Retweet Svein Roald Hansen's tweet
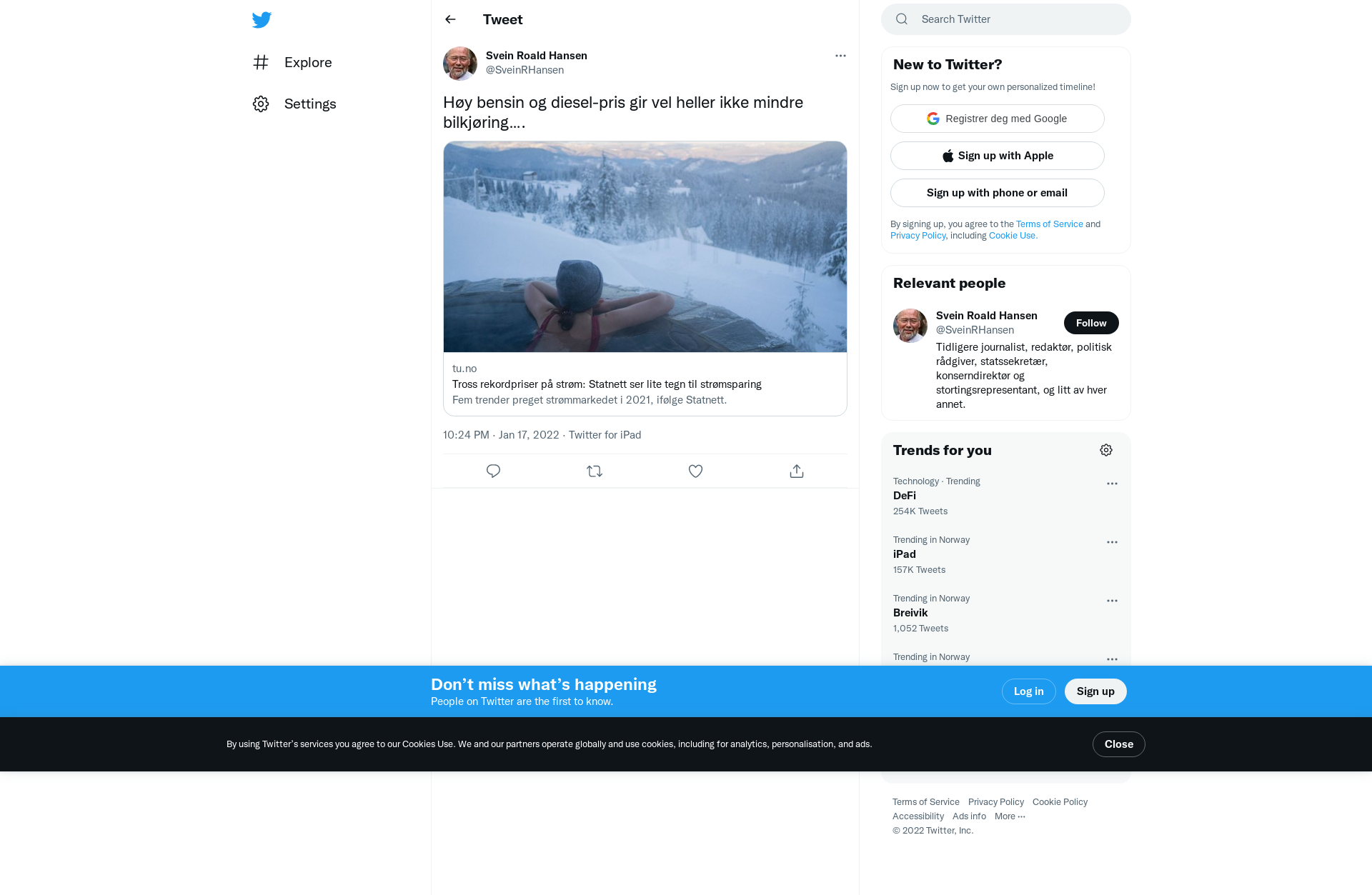1372x895 pixels. click(x=595, y=471)
